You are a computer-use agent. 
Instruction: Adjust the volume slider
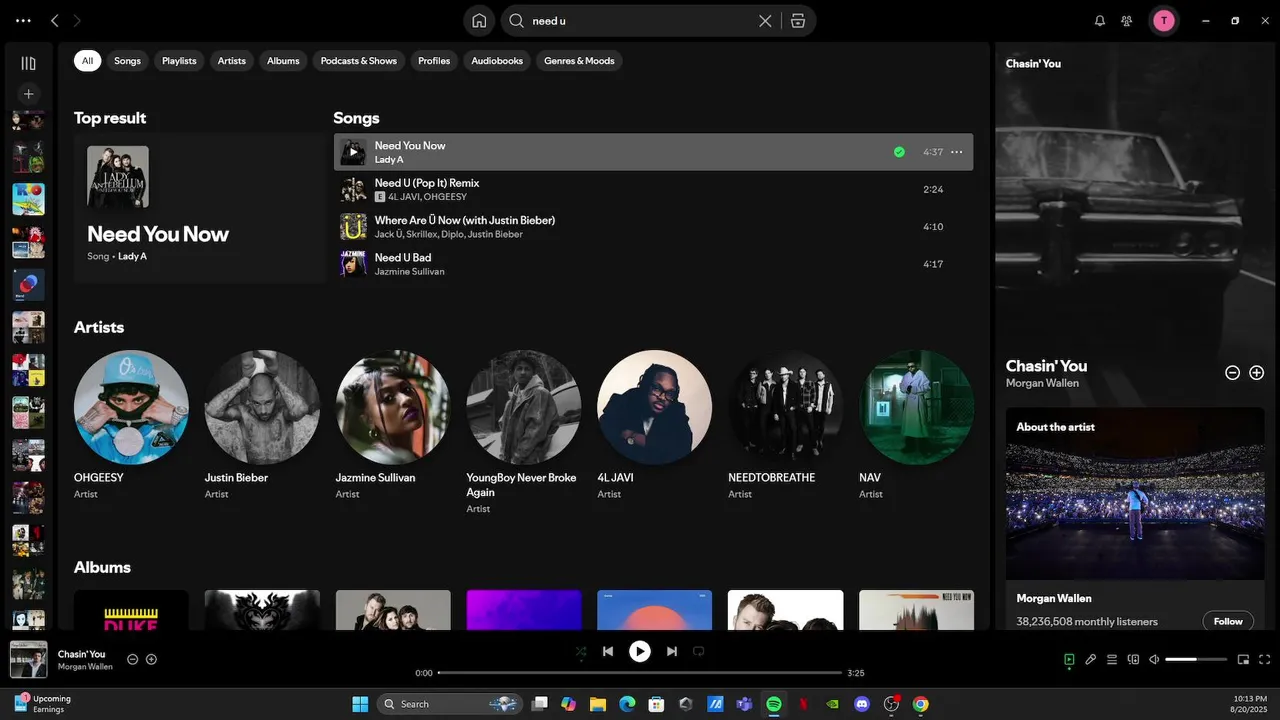[1196, 659]
